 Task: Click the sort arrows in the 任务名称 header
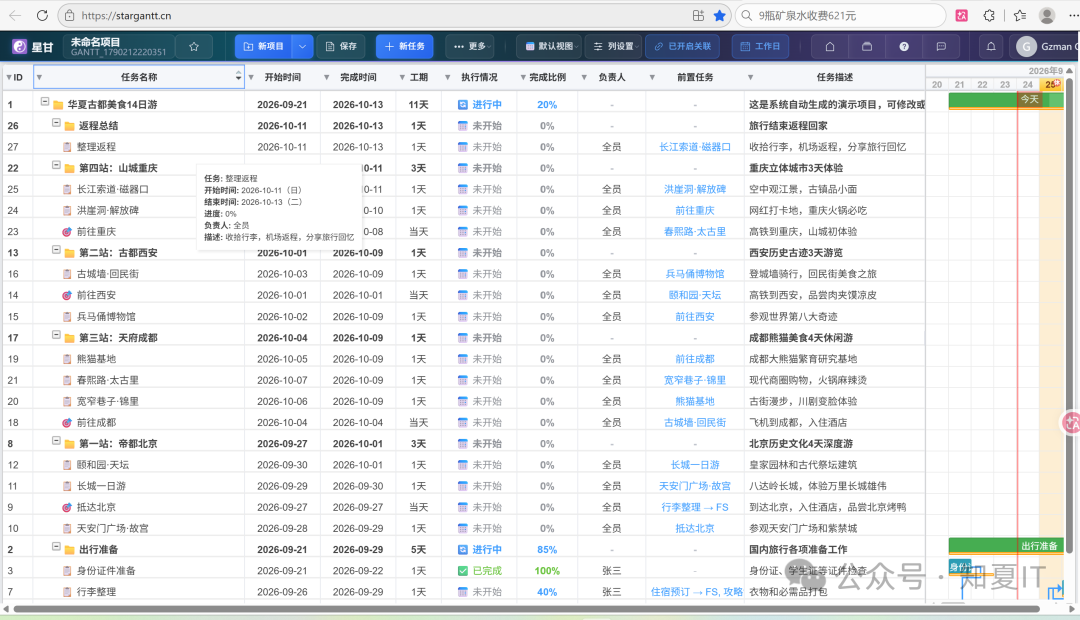pyautogui.click(x=238, y=76)
